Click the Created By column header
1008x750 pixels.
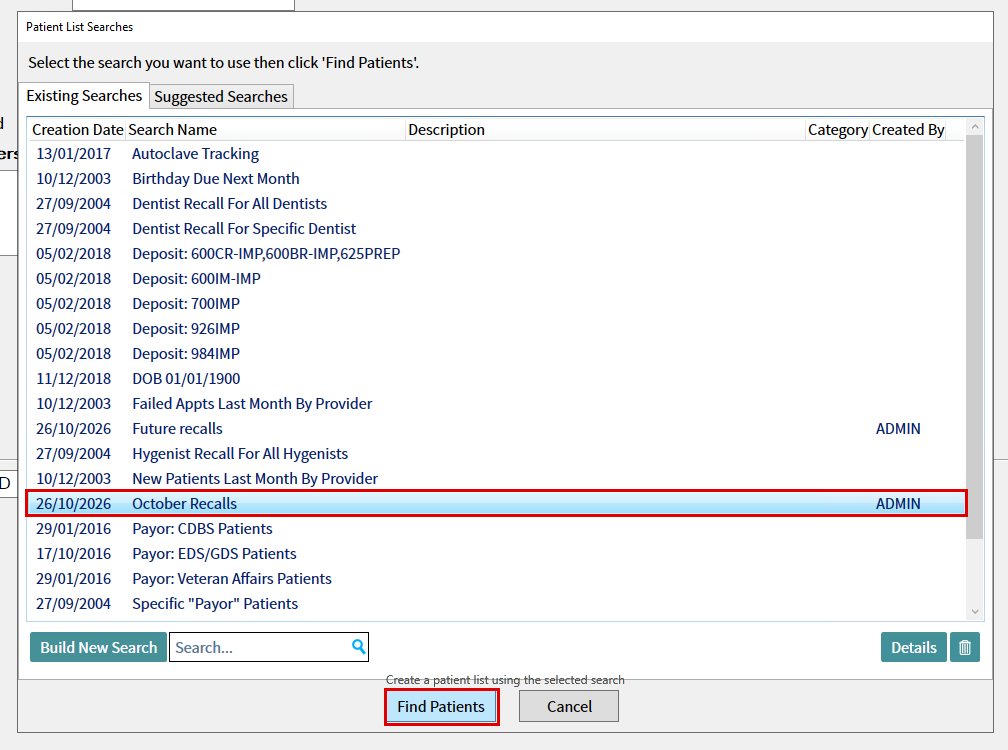tap(908, 130)
